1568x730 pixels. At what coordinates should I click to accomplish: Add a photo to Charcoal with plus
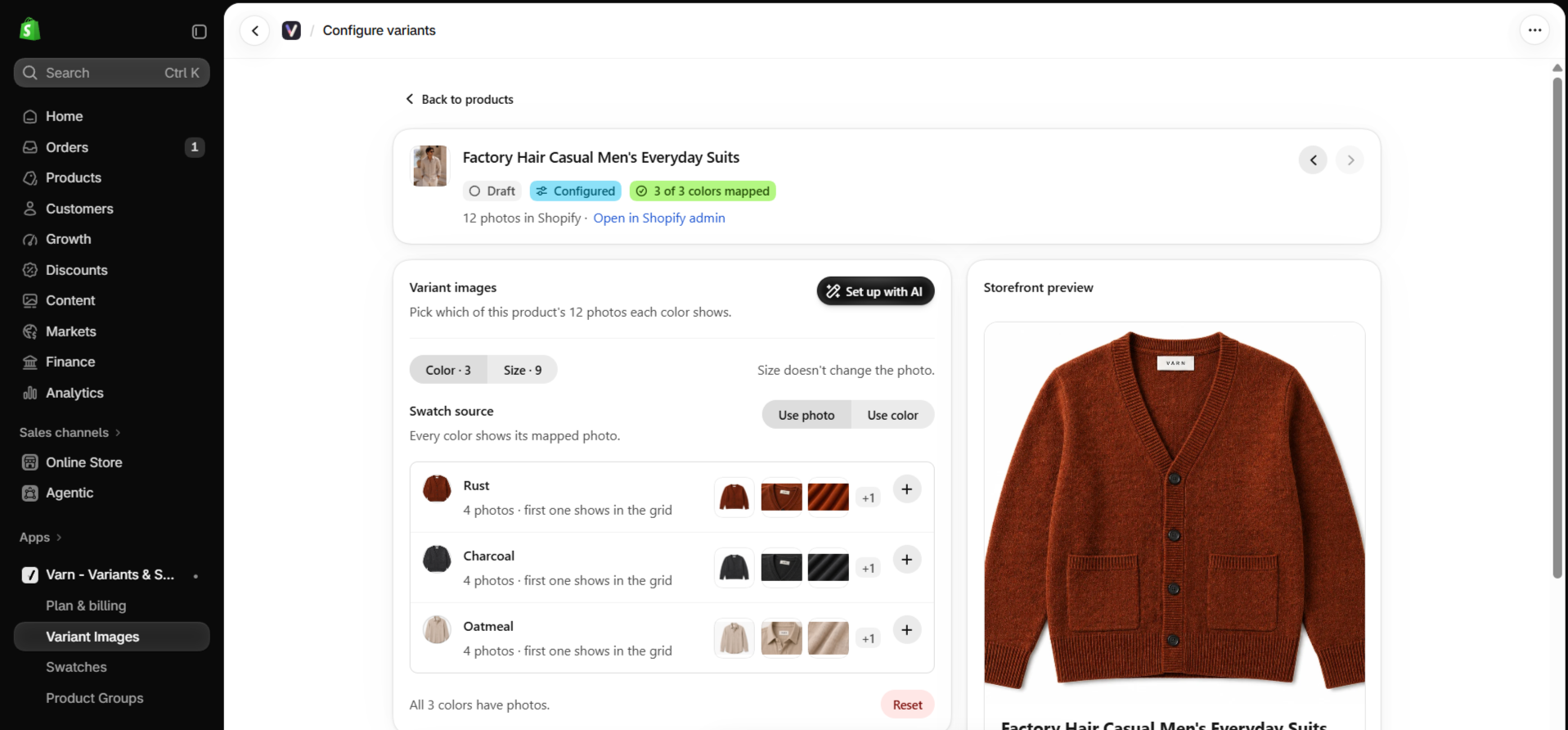(x=906, y=560)
